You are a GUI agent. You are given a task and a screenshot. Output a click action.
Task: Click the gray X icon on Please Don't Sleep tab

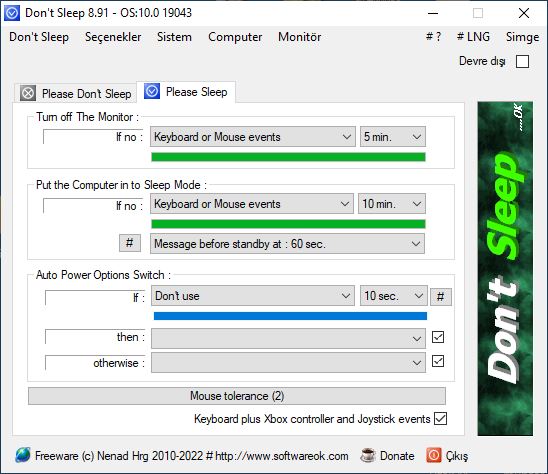28,93
